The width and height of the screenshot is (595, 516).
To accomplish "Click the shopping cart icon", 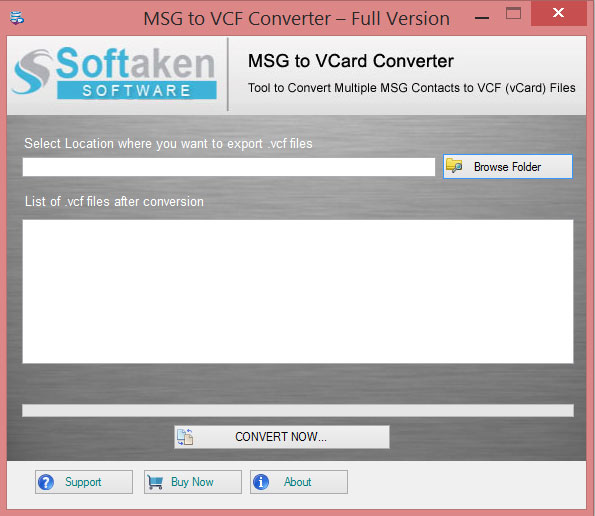I will coord(155,483).
